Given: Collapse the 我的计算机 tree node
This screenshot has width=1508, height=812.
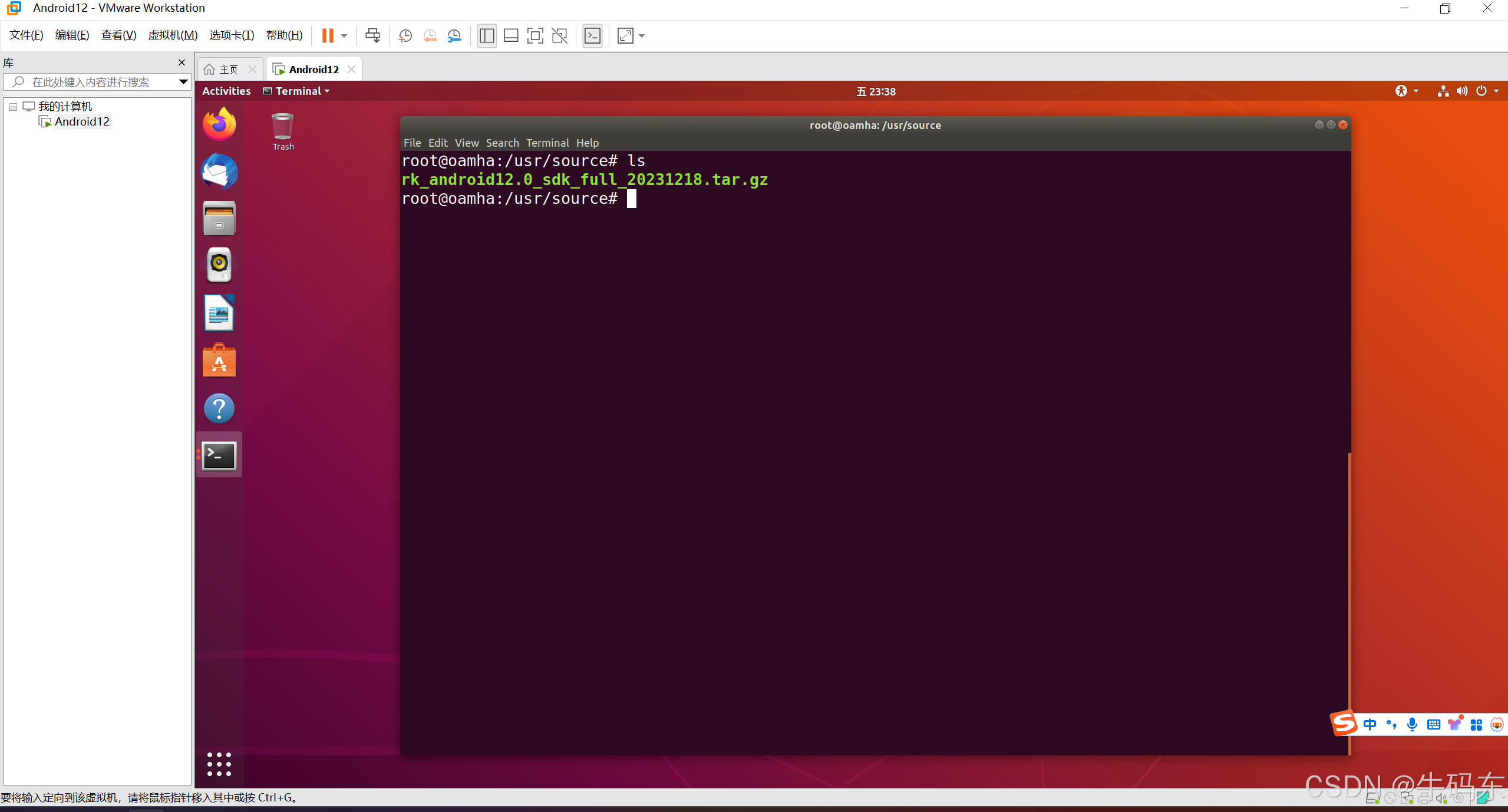Looking at the screenshot, I should (x=13, y=107).
